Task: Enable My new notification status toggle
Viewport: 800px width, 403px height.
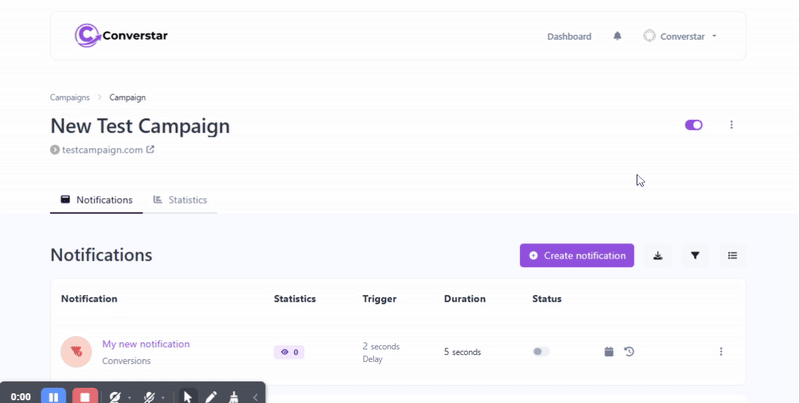Action: tap(541, 352)
